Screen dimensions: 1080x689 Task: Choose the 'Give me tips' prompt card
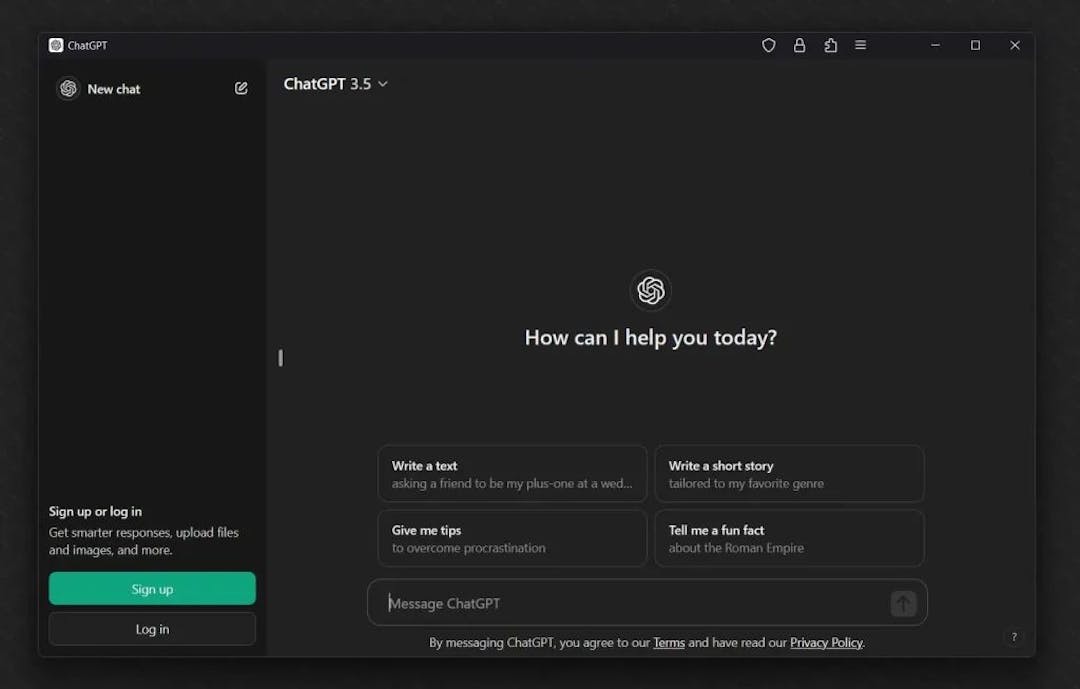[x=512, y=538]
